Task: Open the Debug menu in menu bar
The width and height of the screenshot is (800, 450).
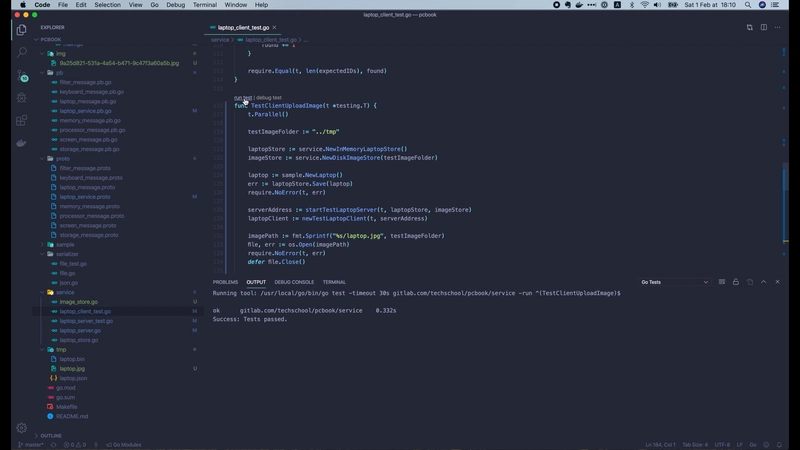Action: (x=176, y=5)
